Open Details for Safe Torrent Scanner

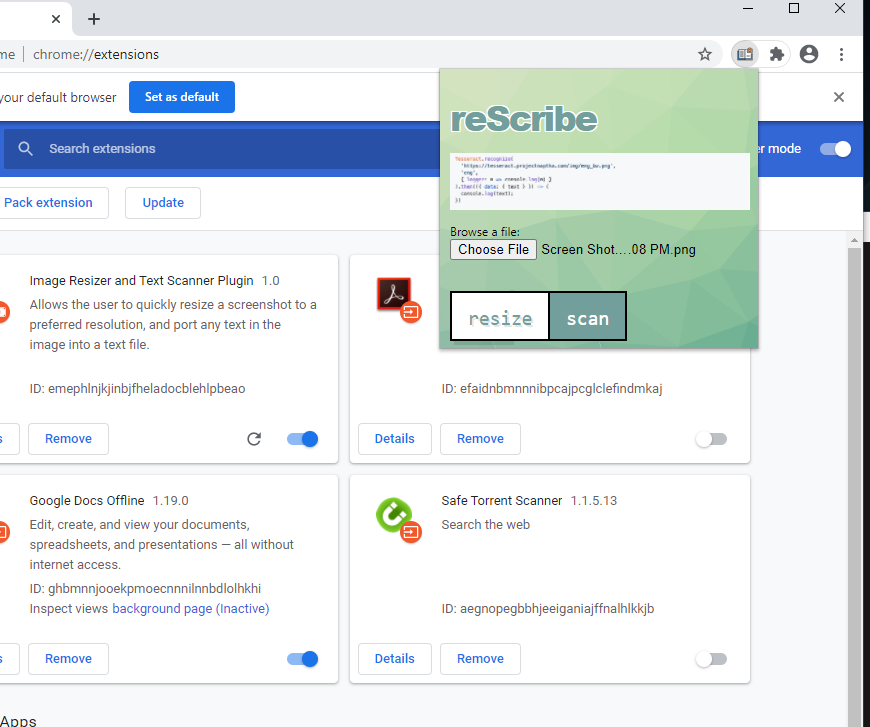[394, 659]
